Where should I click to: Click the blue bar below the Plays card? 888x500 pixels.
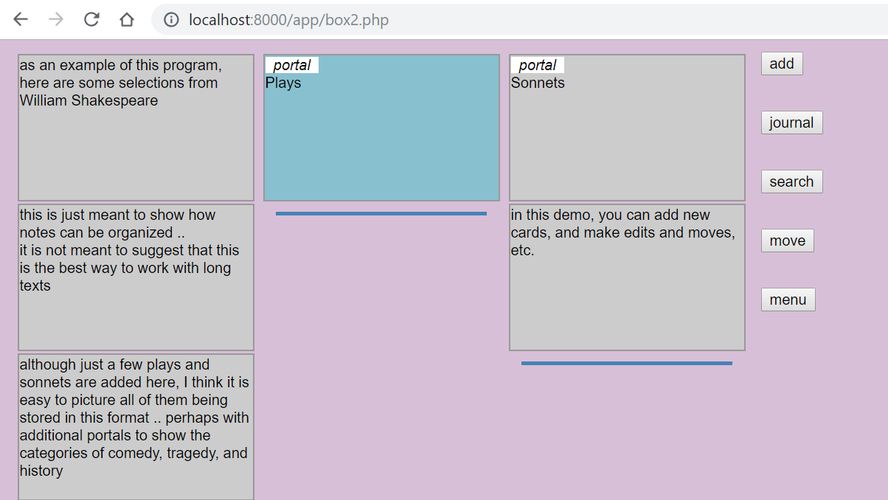381,213
